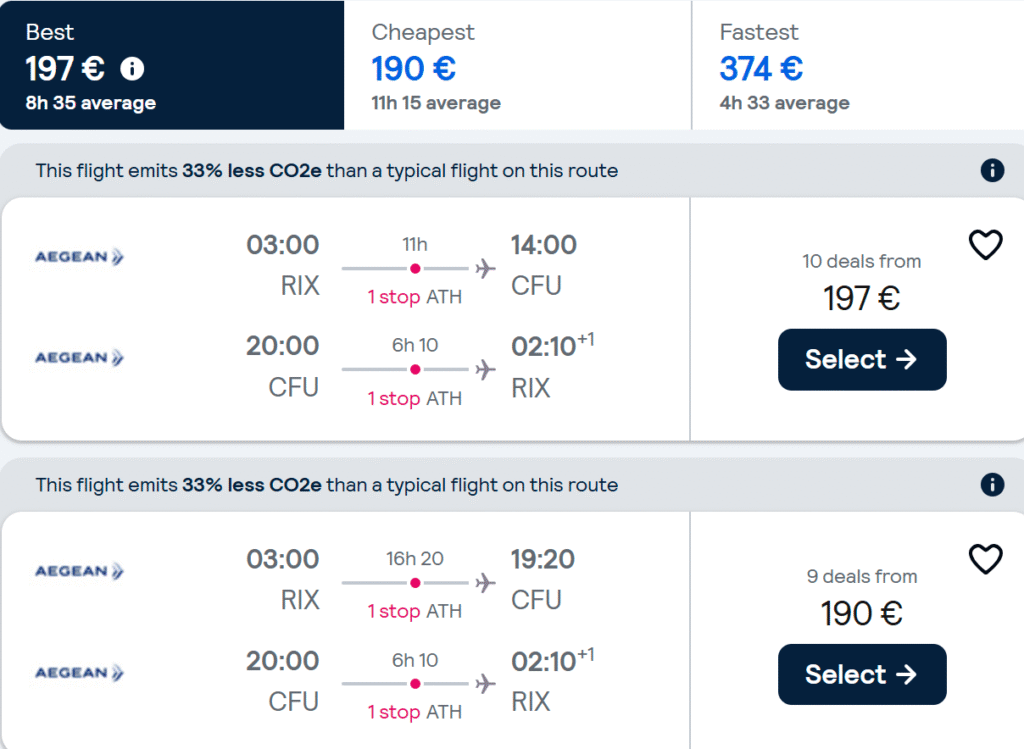Click Aegean logo on 03:00 to 19:20 leg
Image resolution: width=1024 pixels, height=749 pixels.
click(x=79, y=571)
